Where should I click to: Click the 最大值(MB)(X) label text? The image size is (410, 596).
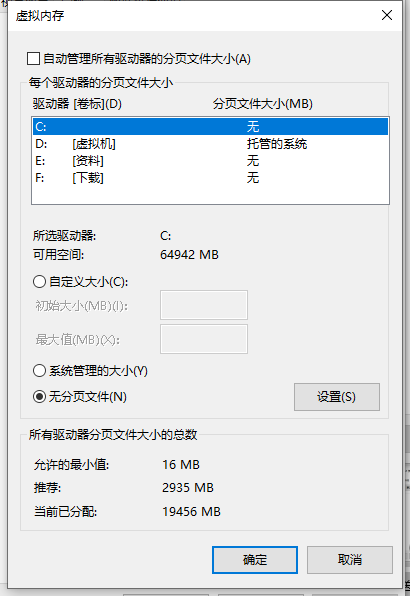(x=78, y=340)
